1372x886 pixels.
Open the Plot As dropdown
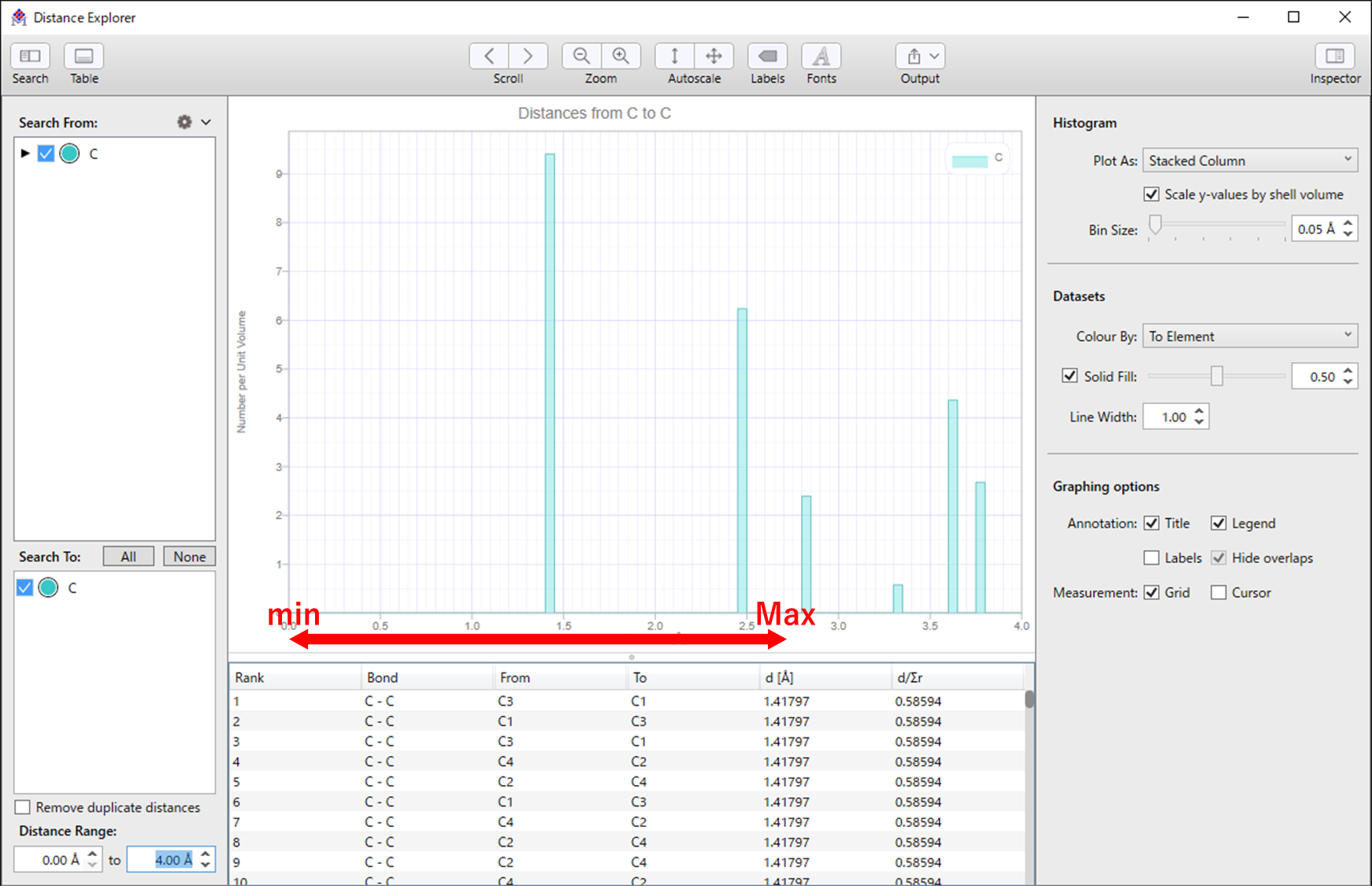[1249, 161]
